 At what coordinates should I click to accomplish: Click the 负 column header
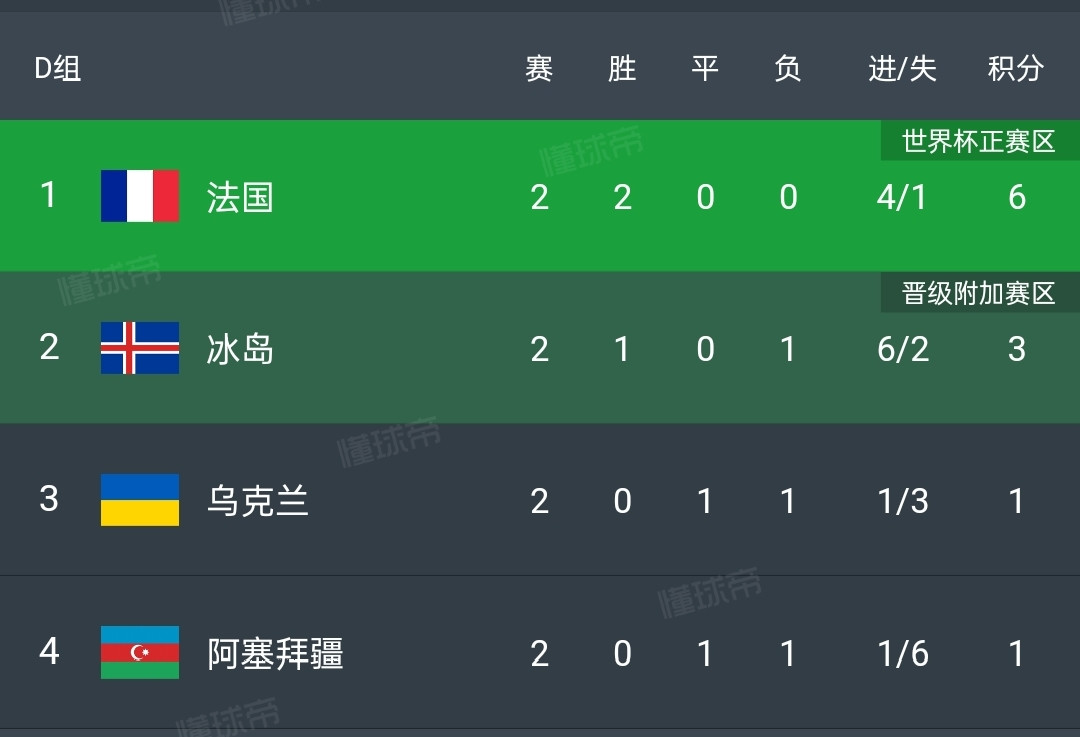click(788, 68)
